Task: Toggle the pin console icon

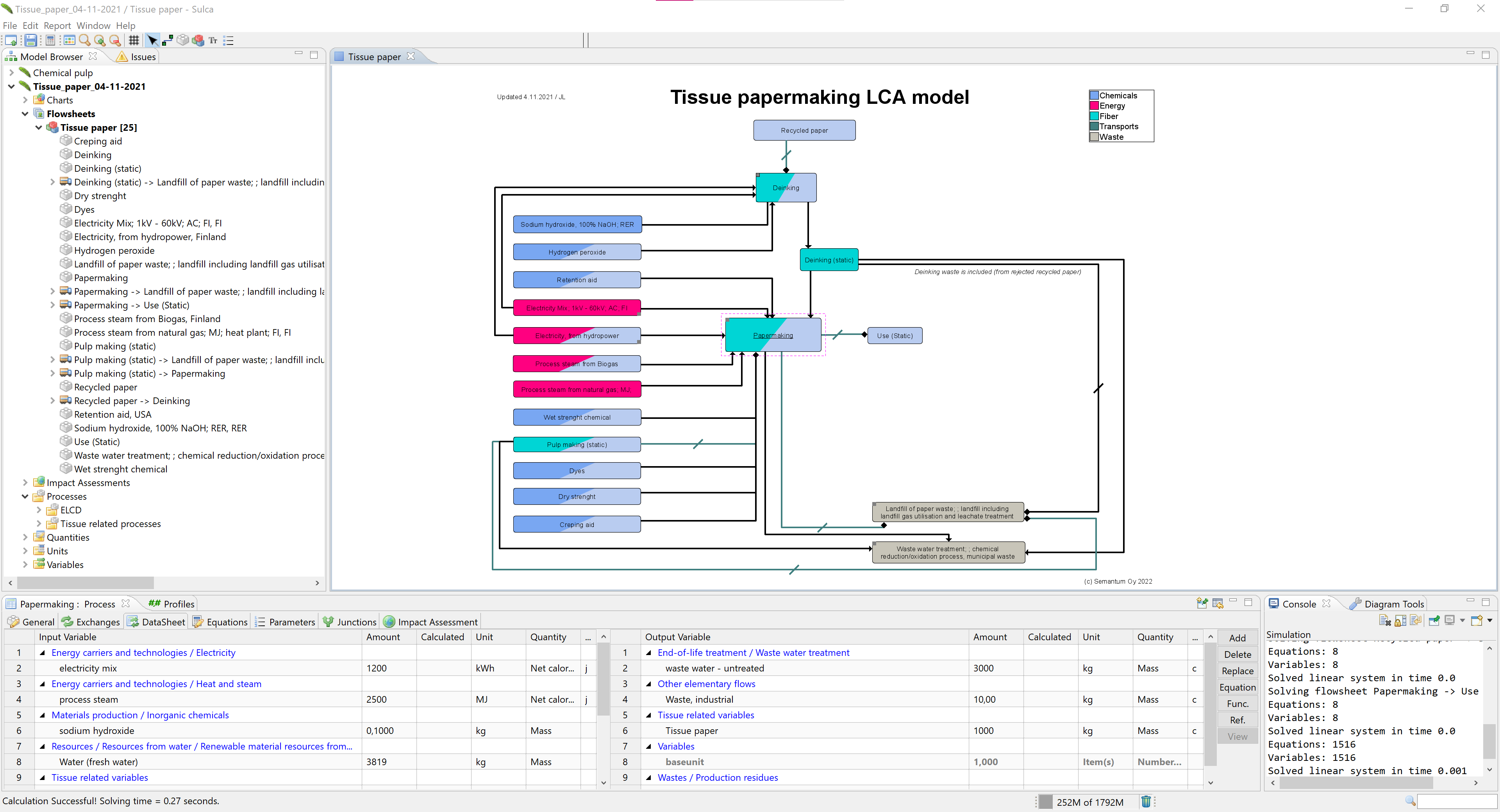Action: coord(1434,620)
